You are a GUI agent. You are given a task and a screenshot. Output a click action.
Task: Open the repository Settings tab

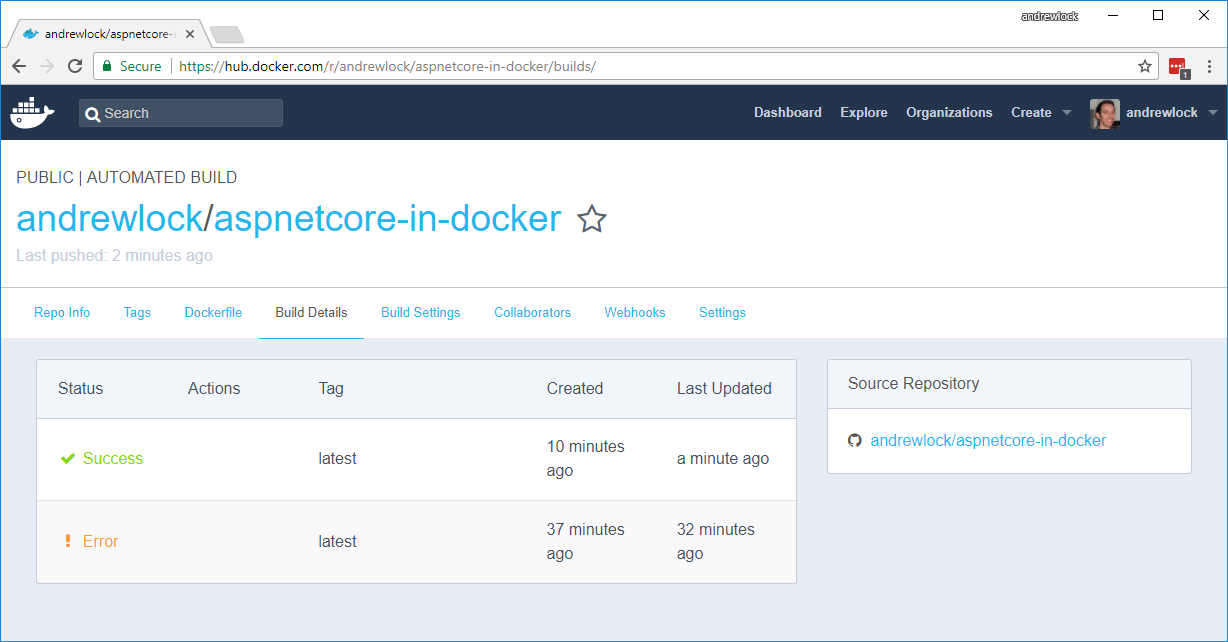pyautogui.click(x=722, y=312)
